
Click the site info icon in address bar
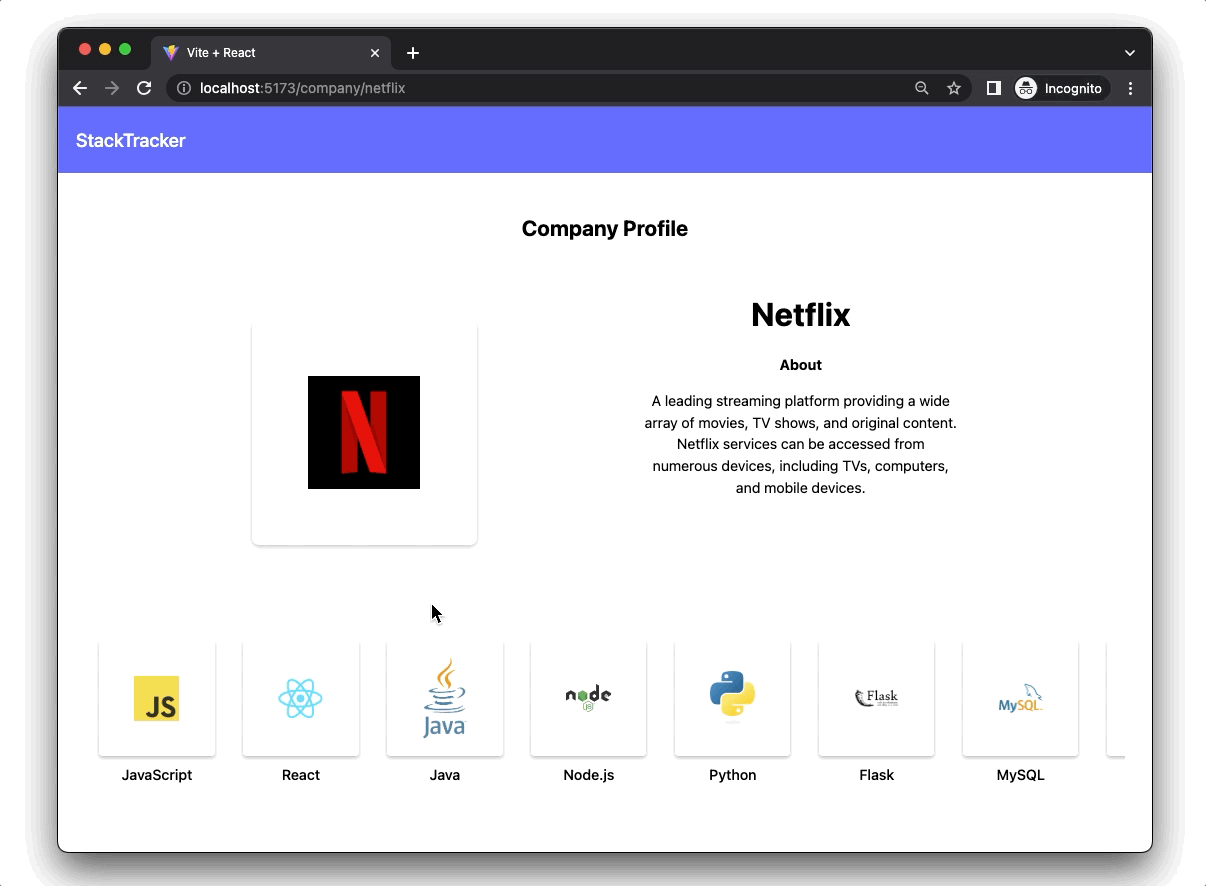point(184,88)
